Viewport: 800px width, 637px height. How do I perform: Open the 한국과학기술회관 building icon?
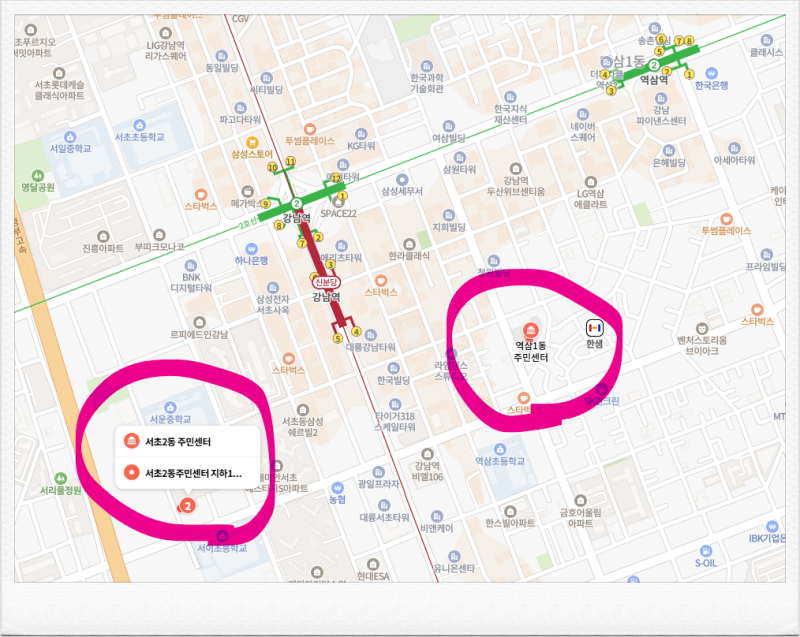click(427, 66)
